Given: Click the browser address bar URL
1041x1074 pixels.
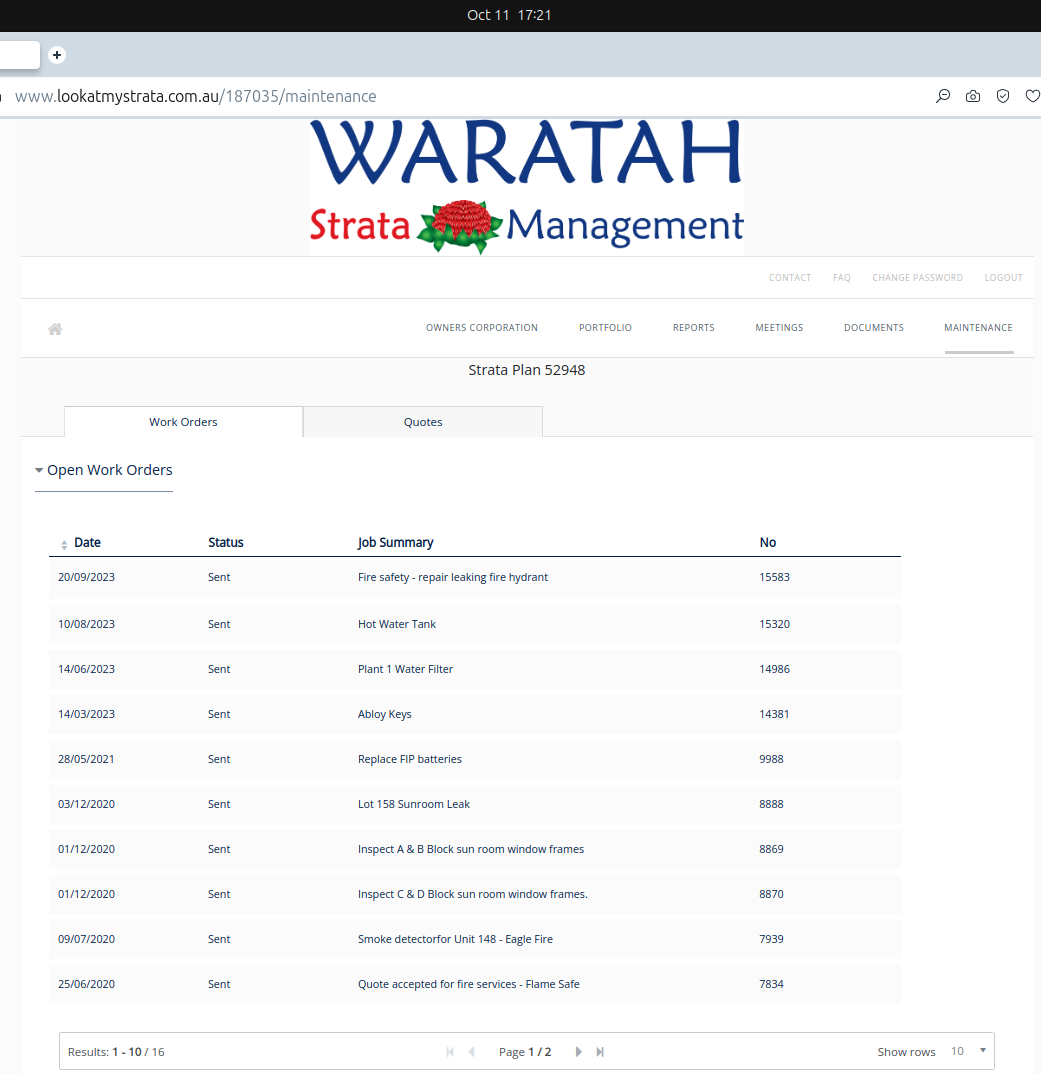Looking at the screenshot, I should pos(196,97).
